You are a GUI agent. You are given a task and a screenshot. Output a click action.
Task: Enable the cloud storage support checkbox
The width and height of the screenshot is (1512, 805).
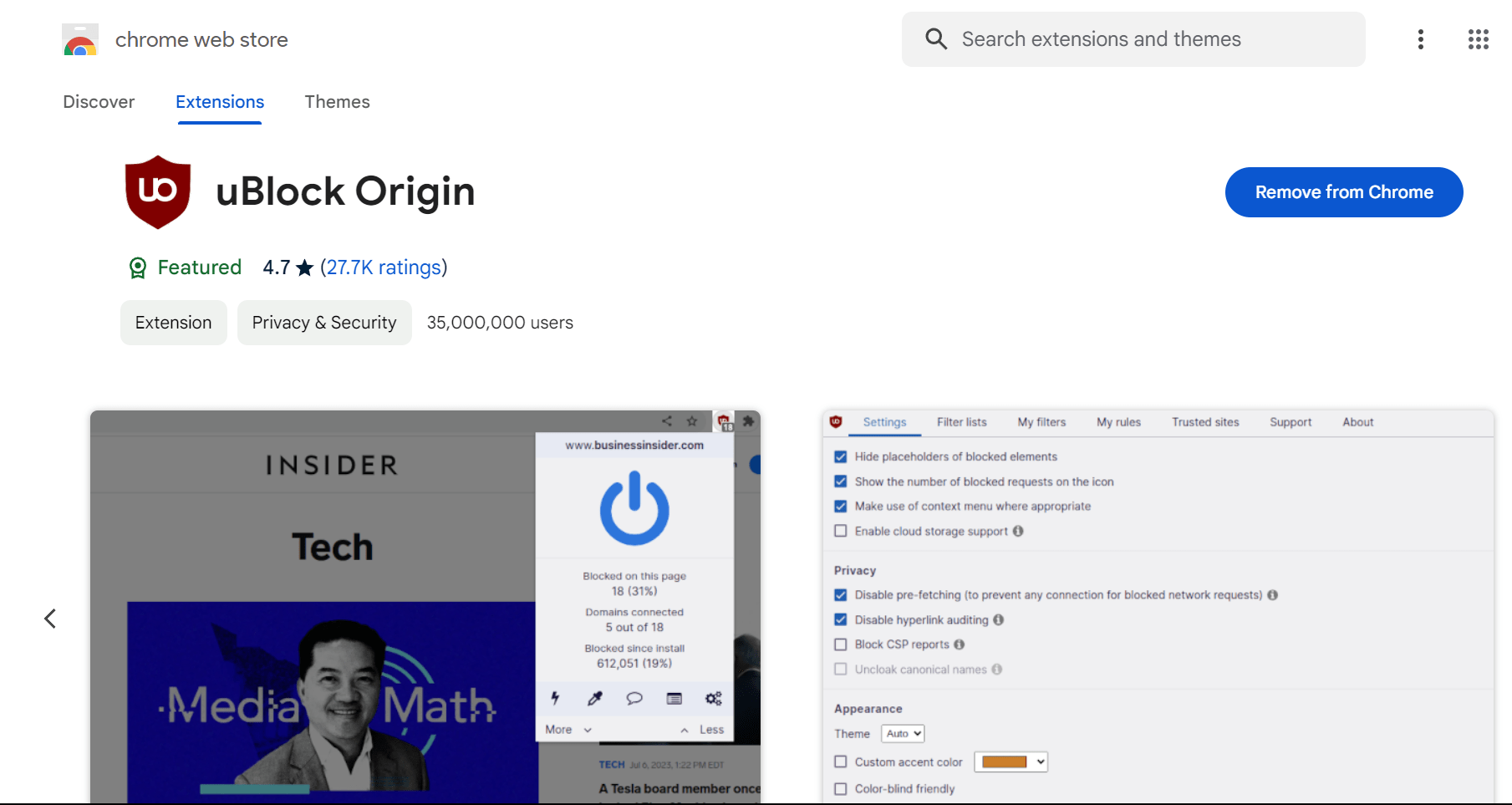[x=841, y=531]
